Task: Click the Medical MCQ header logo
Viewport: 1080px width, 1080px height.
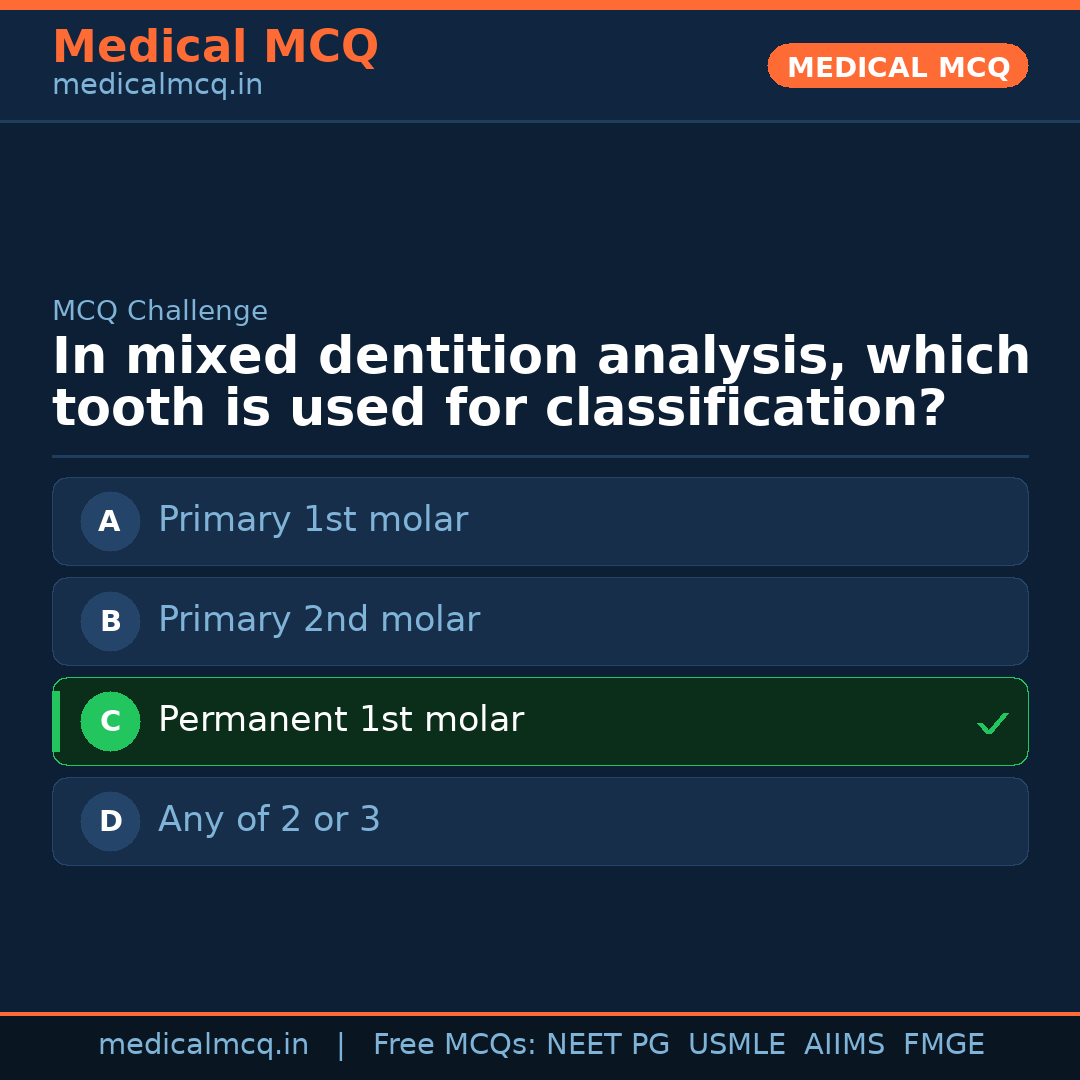Action: 215,47
